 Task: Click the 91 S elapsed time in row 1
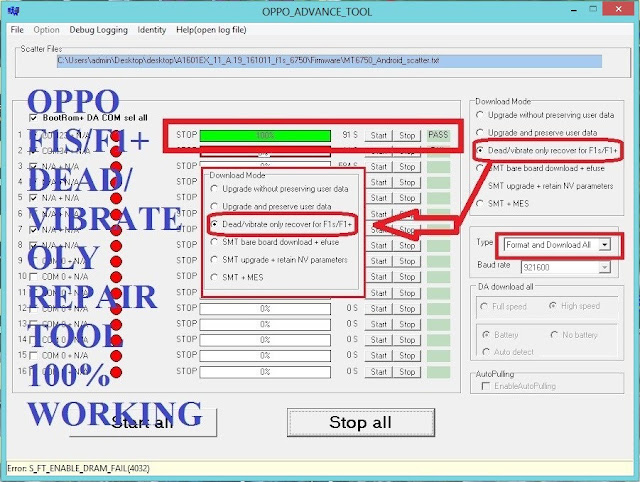tap(350, 135)
